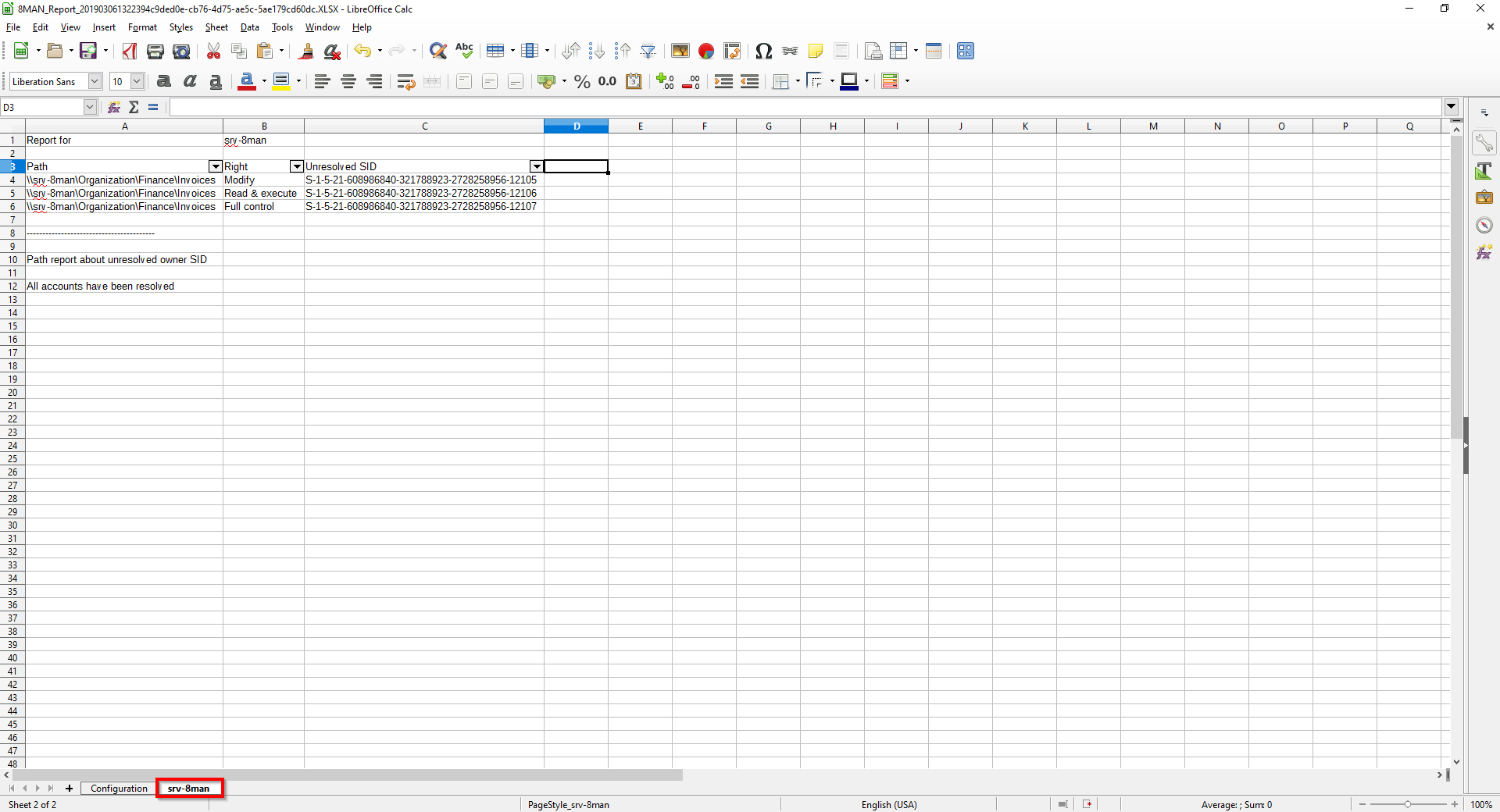This screenshot has height=812, width=1500.
Task: Add a new sheet with the plus button
Action: [69, 789]
